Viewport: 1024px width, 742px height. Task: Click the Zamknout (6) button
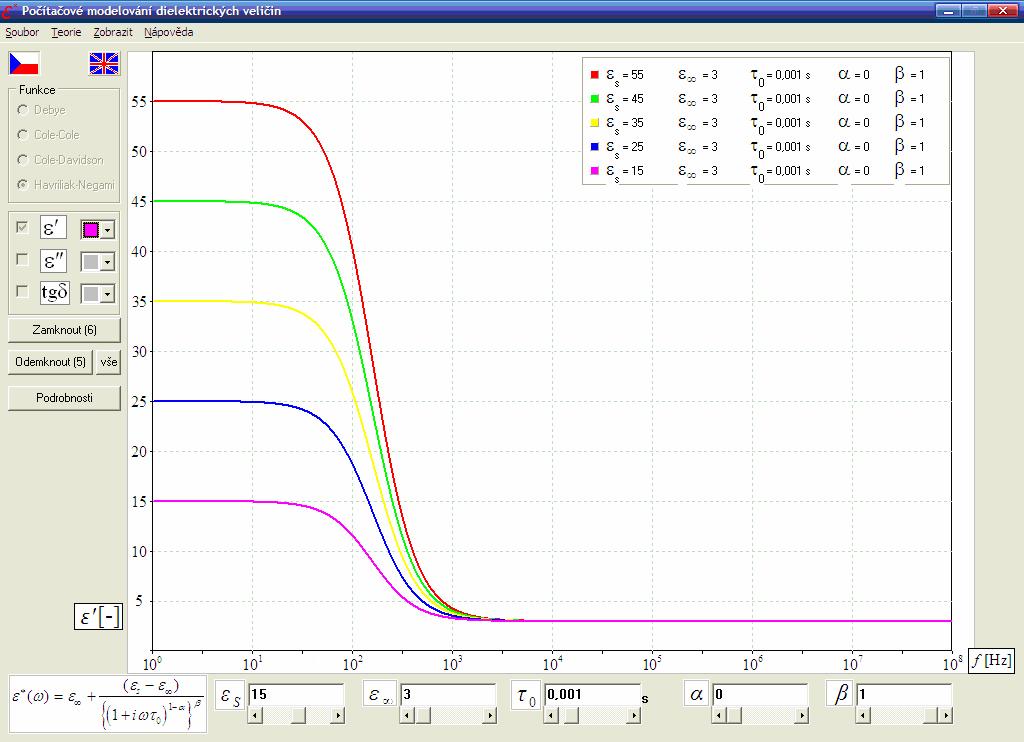65,330
